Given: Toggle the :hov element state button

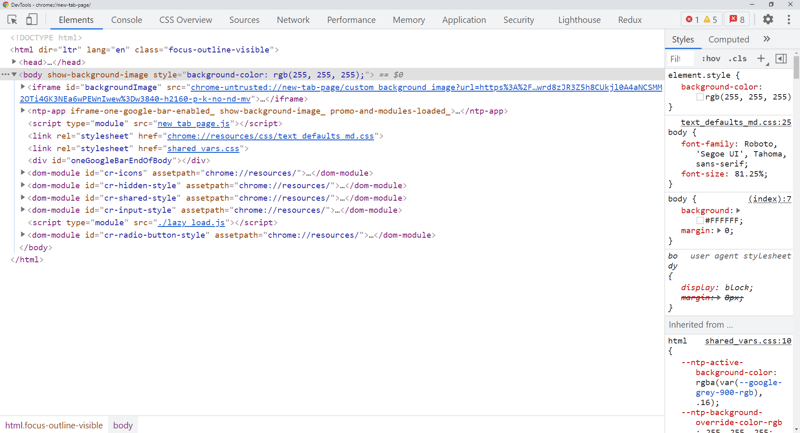Looking at the screenshot, I should 711,59.
